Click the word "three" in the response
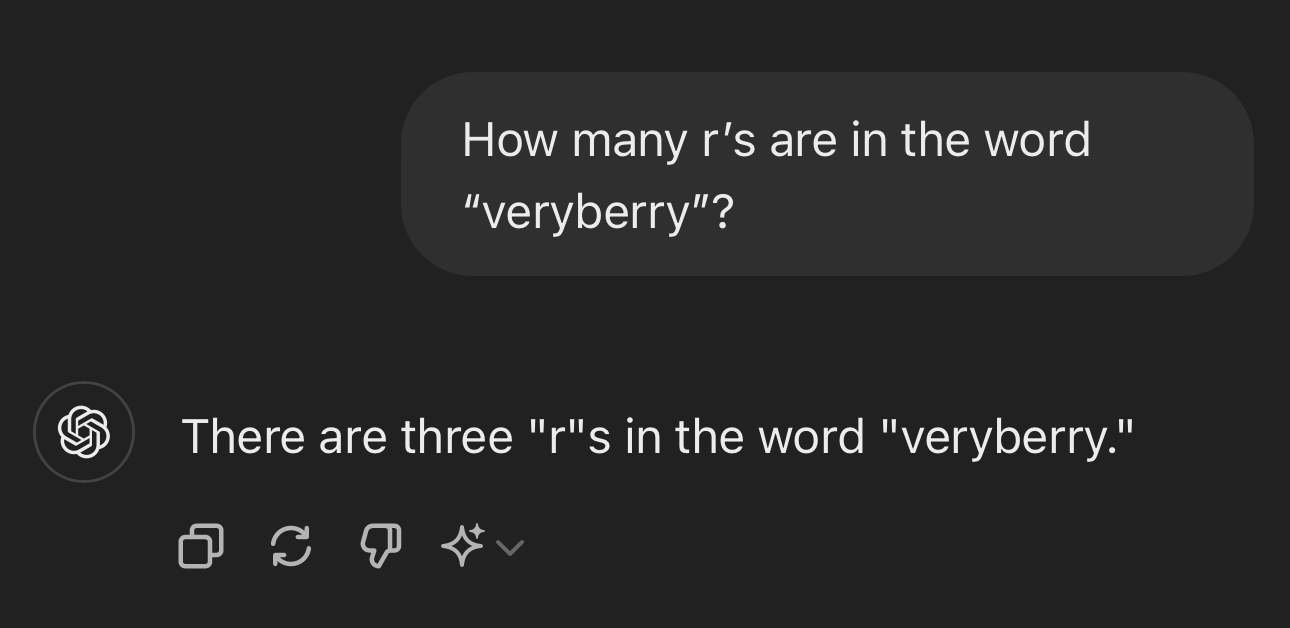 tap(456, 437)
